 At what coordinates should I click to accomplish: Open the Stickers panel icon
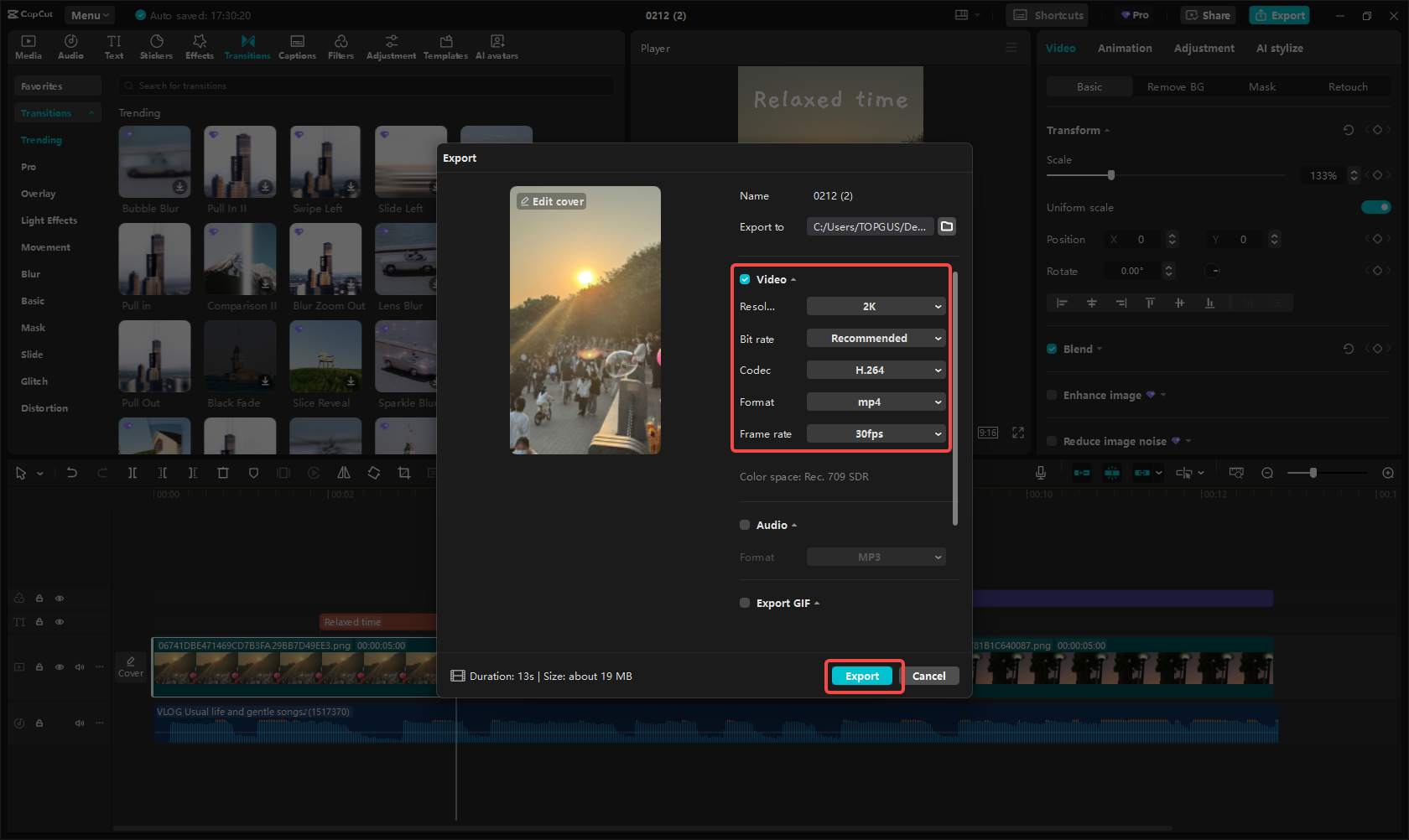click(x=156, y=47)
